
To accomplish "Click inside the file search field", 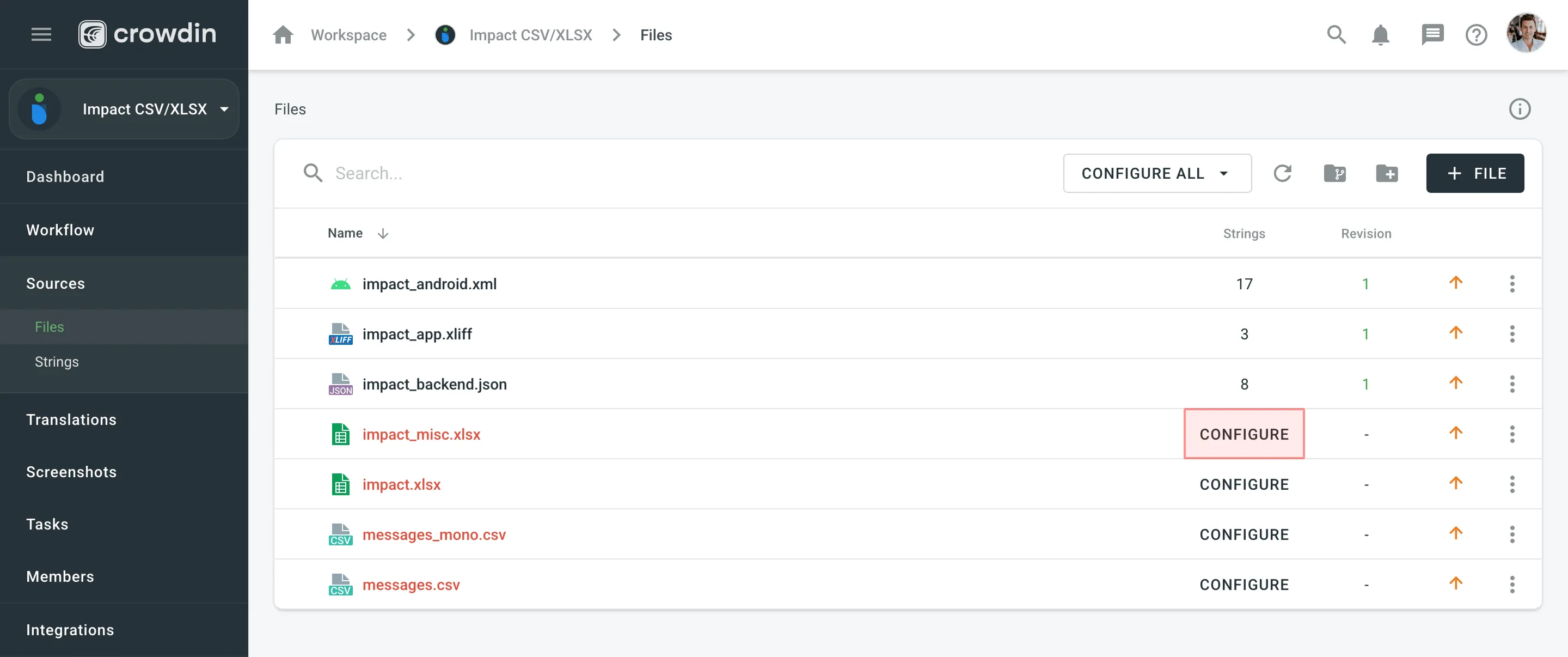I will click(x=426, y=173).
